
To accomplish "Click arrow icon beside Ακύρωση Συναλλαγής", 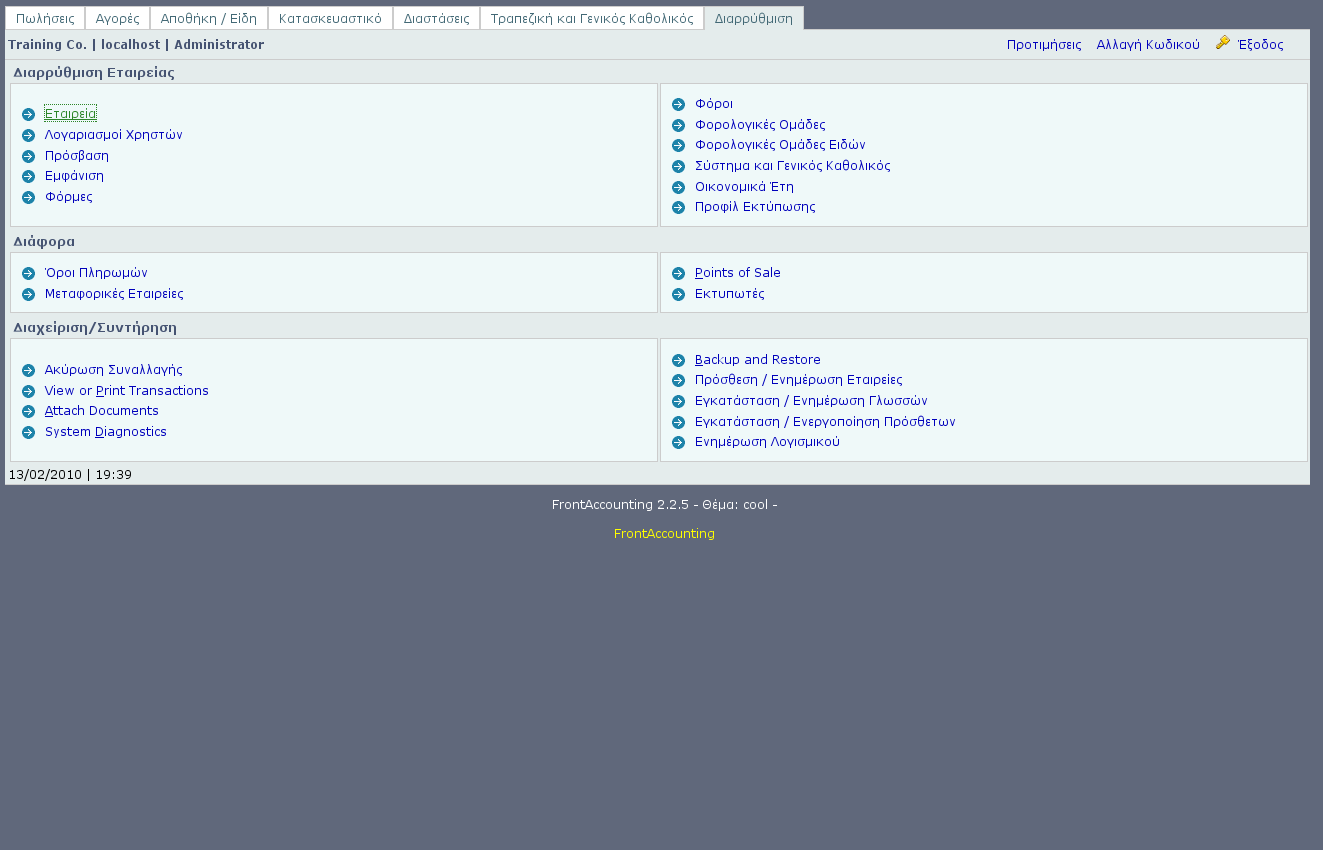I will coord(28,370).
